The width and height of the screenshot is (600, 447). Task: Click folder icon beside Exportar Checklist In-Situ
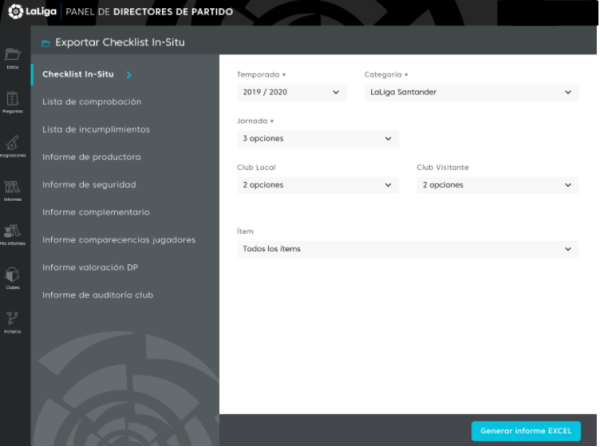[x=45, y=44]
